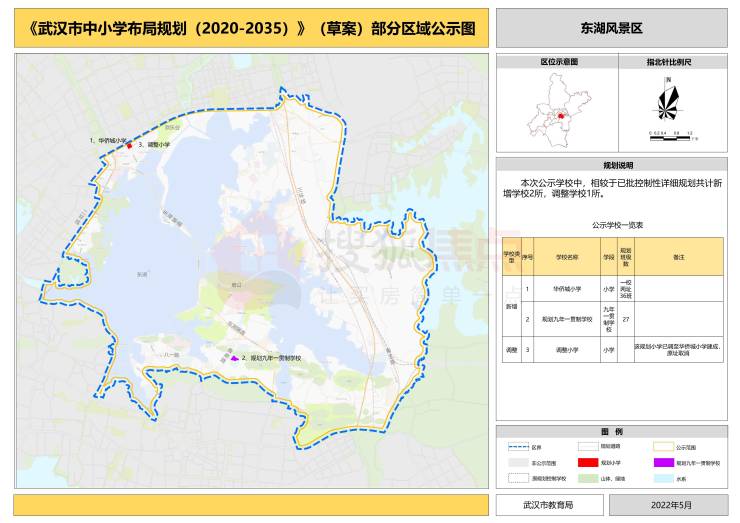Screen dimensions: 740x523
Task: Click the Wuhan outline locator map thumbnail
Action: (558, 111)
